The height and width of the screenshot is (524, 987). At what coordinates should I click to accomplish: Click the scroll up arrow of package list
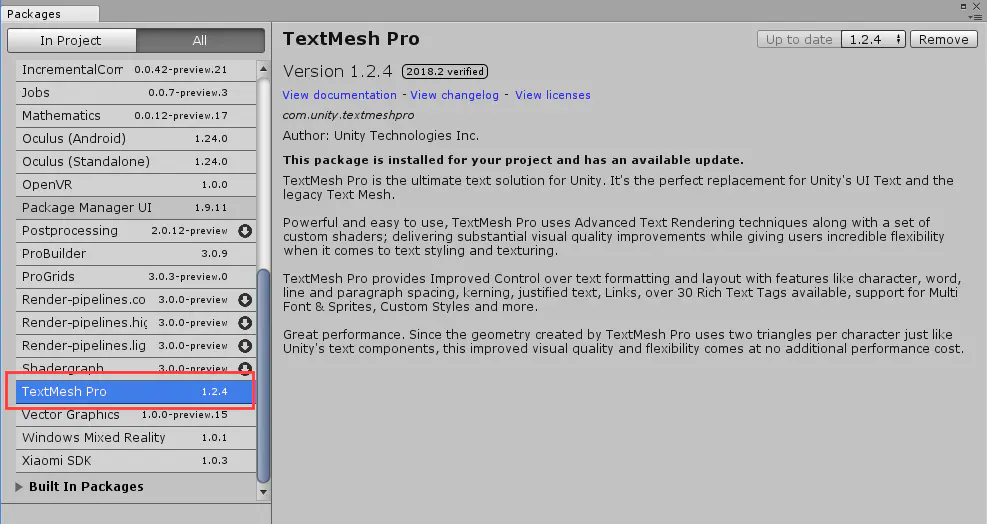tap(263, 69)
